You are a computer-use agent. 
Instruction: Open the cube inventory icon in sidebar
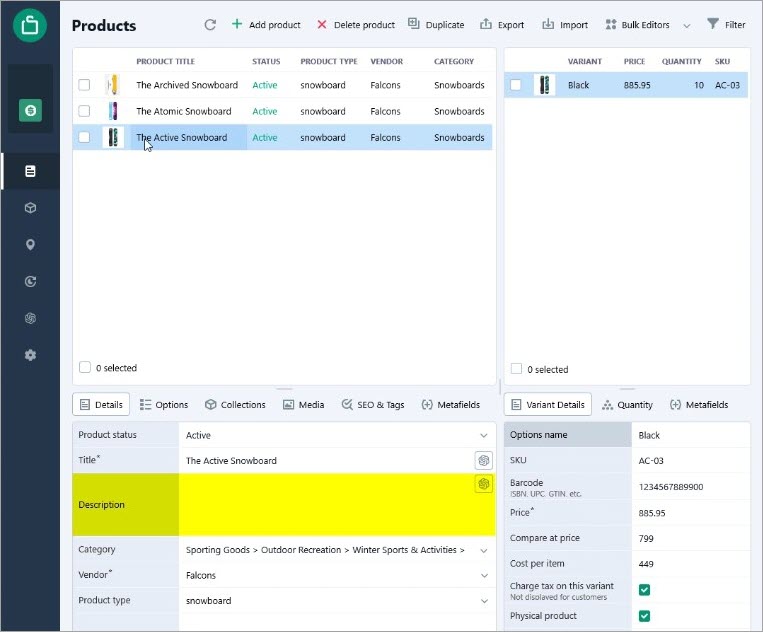pyautogui.click(x=30, y=208)
